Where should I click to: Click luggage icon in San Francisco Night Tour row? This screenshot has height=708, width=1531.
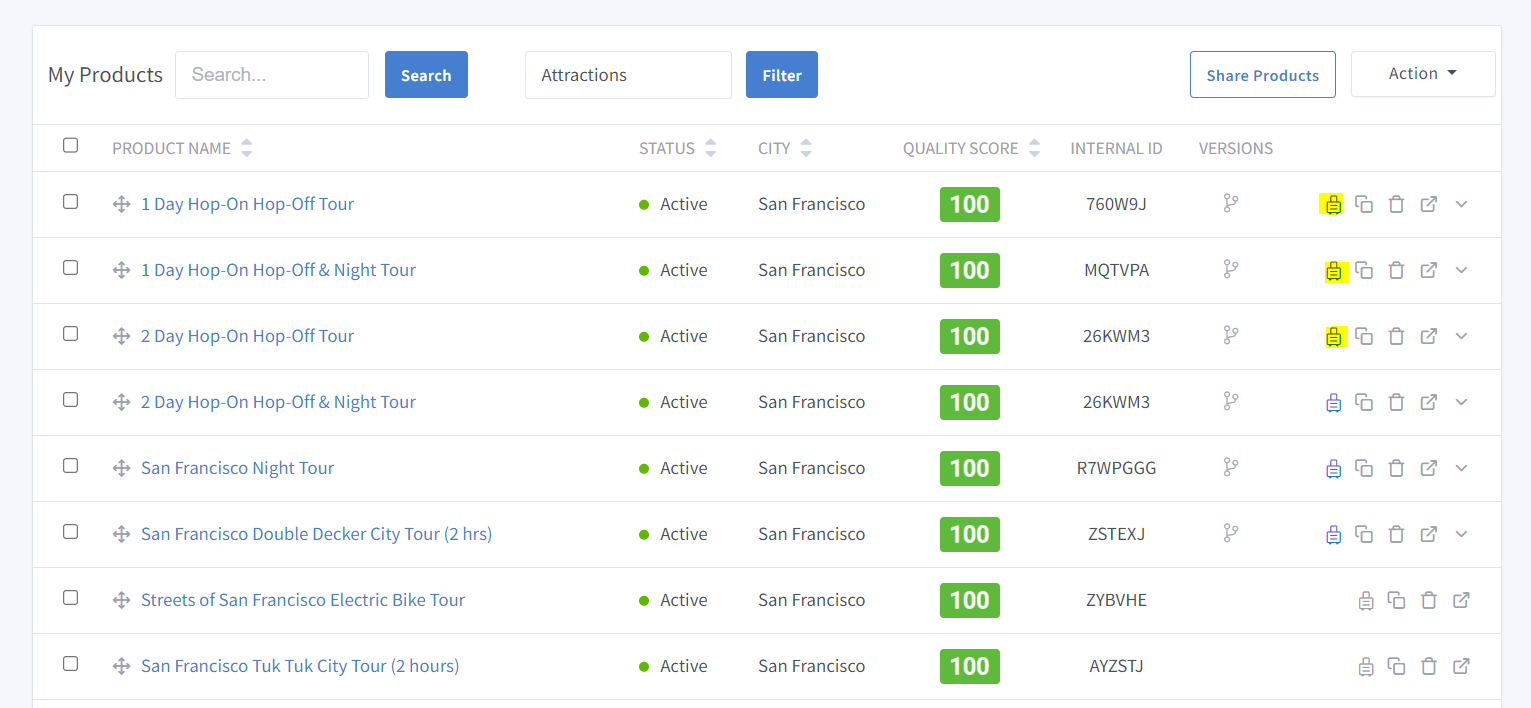pyautogui.click(x=1333, y=468)
